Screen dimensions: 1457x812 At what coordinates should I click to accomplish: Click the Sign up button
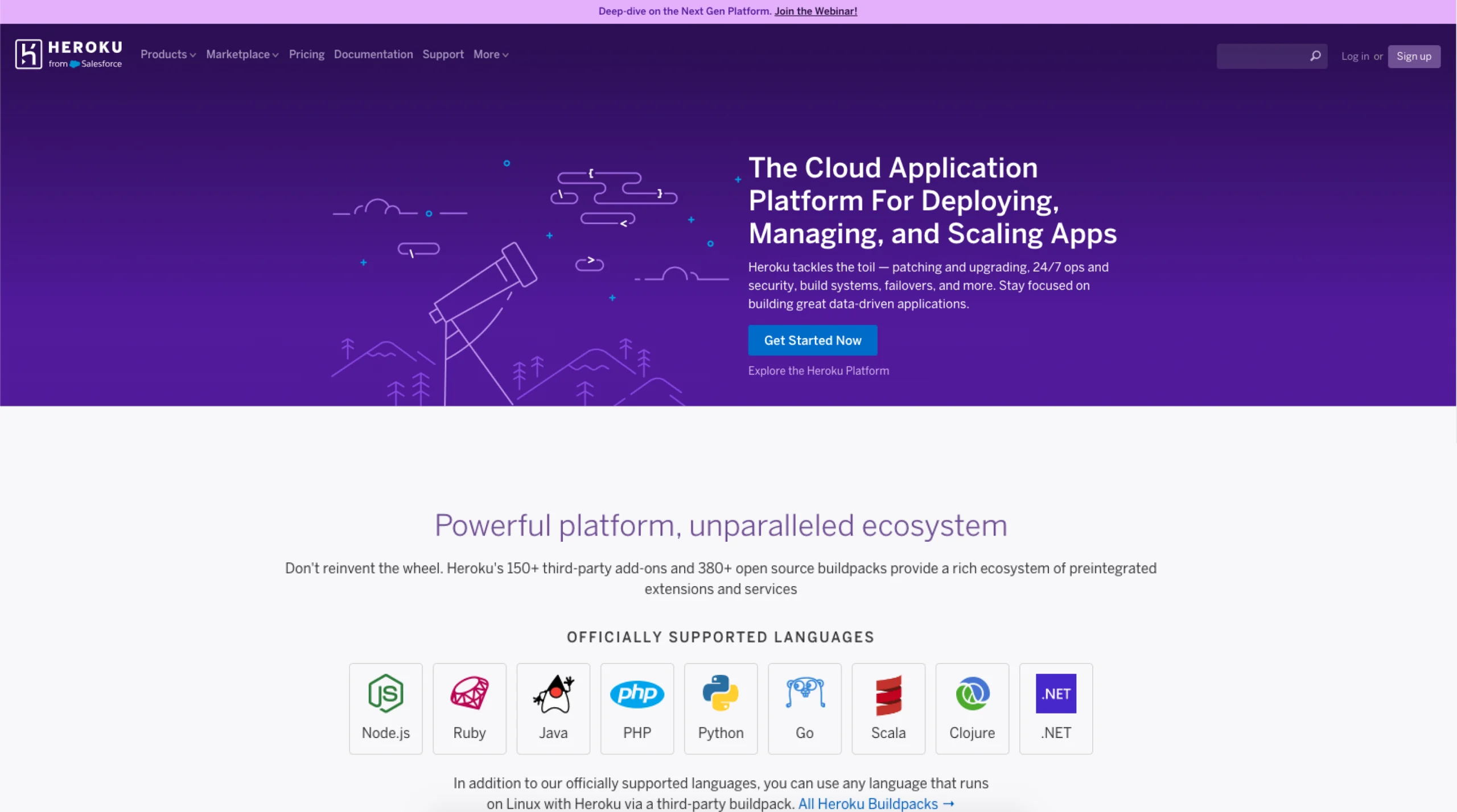coord(1414,56)
